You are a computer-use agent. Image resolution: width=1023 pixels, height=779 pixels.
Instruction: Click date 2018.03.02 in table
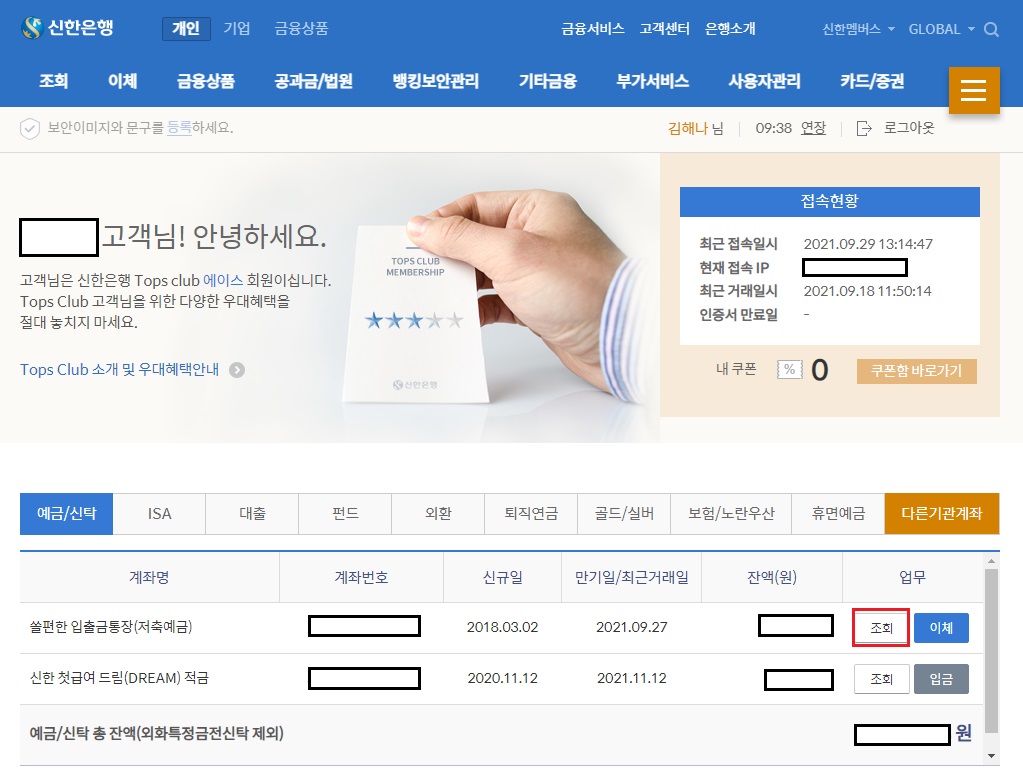(502, 628)
